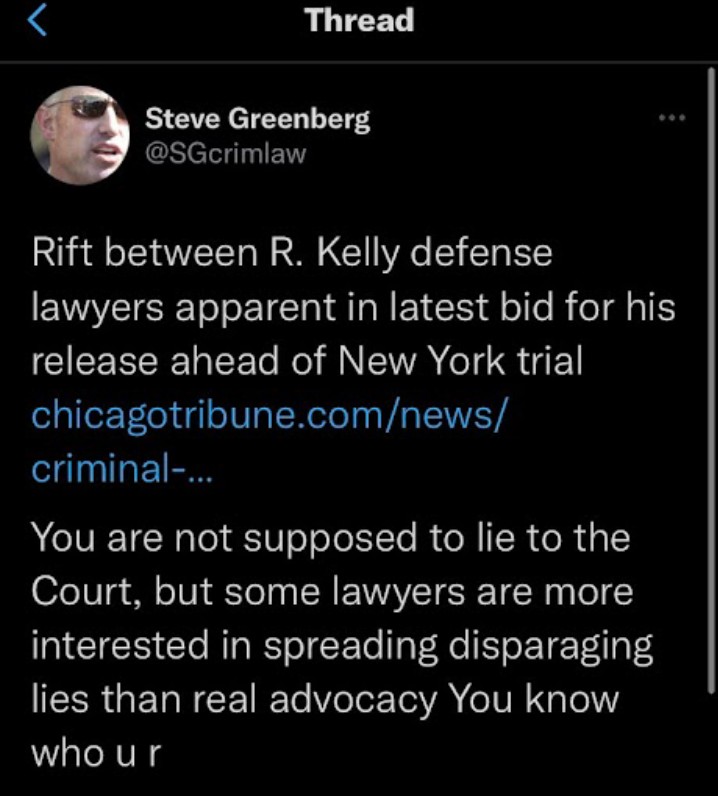718x796 pixels.
Task: Click the 'Rift between R. Kelly defense' line
Action: [x=292, y=253]
